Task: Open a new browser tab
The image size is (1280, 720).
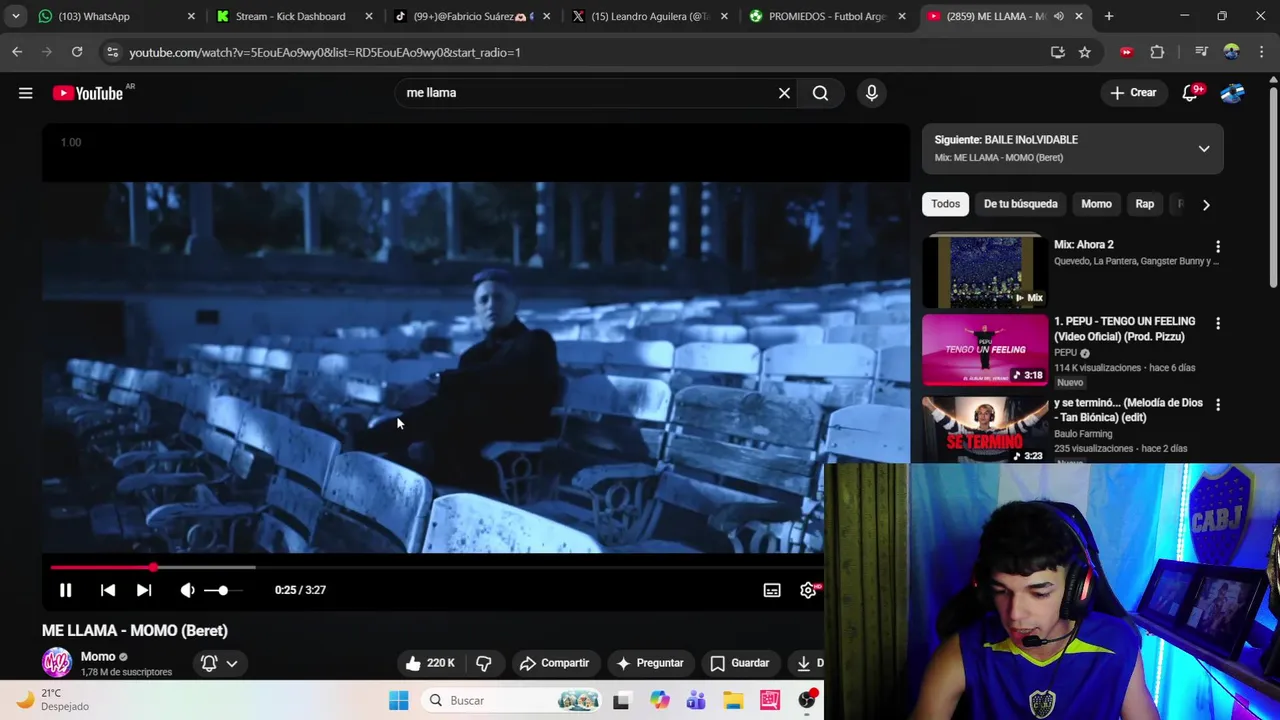Action: tap(1109, 16)
